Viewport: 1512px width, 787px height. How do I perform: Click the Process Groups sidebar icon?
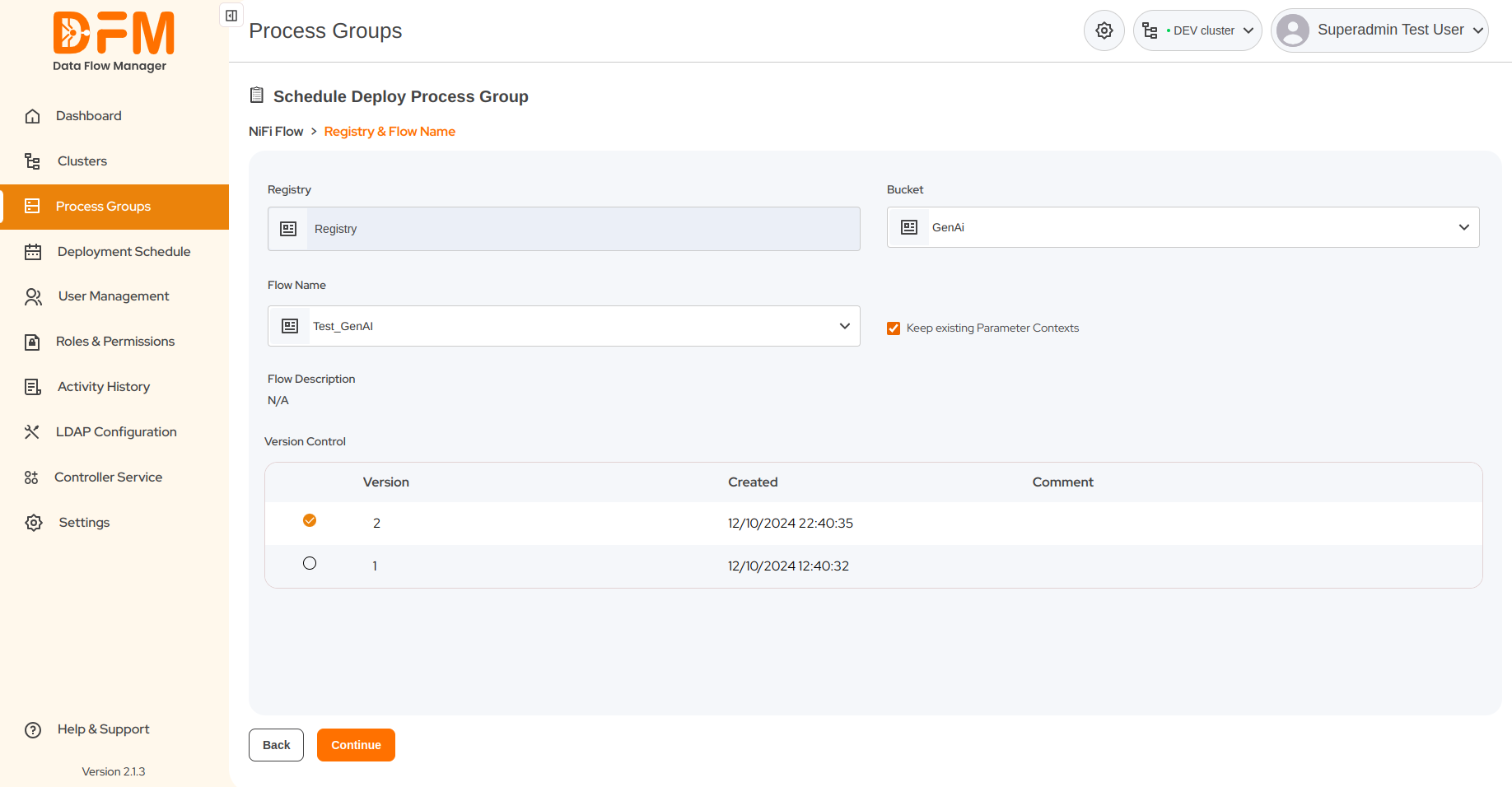[x=32, y=206]
